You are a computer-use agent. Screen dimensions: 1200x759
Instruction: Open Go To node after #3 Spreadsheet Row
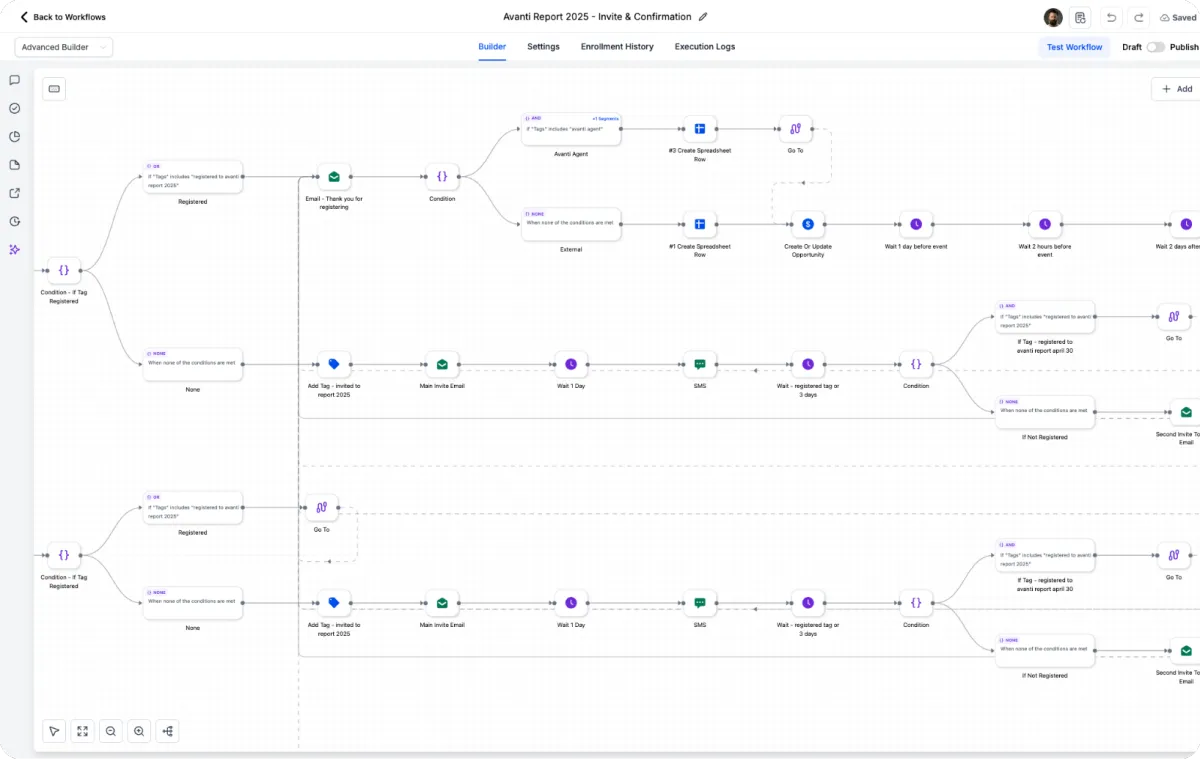click(795, 129)
